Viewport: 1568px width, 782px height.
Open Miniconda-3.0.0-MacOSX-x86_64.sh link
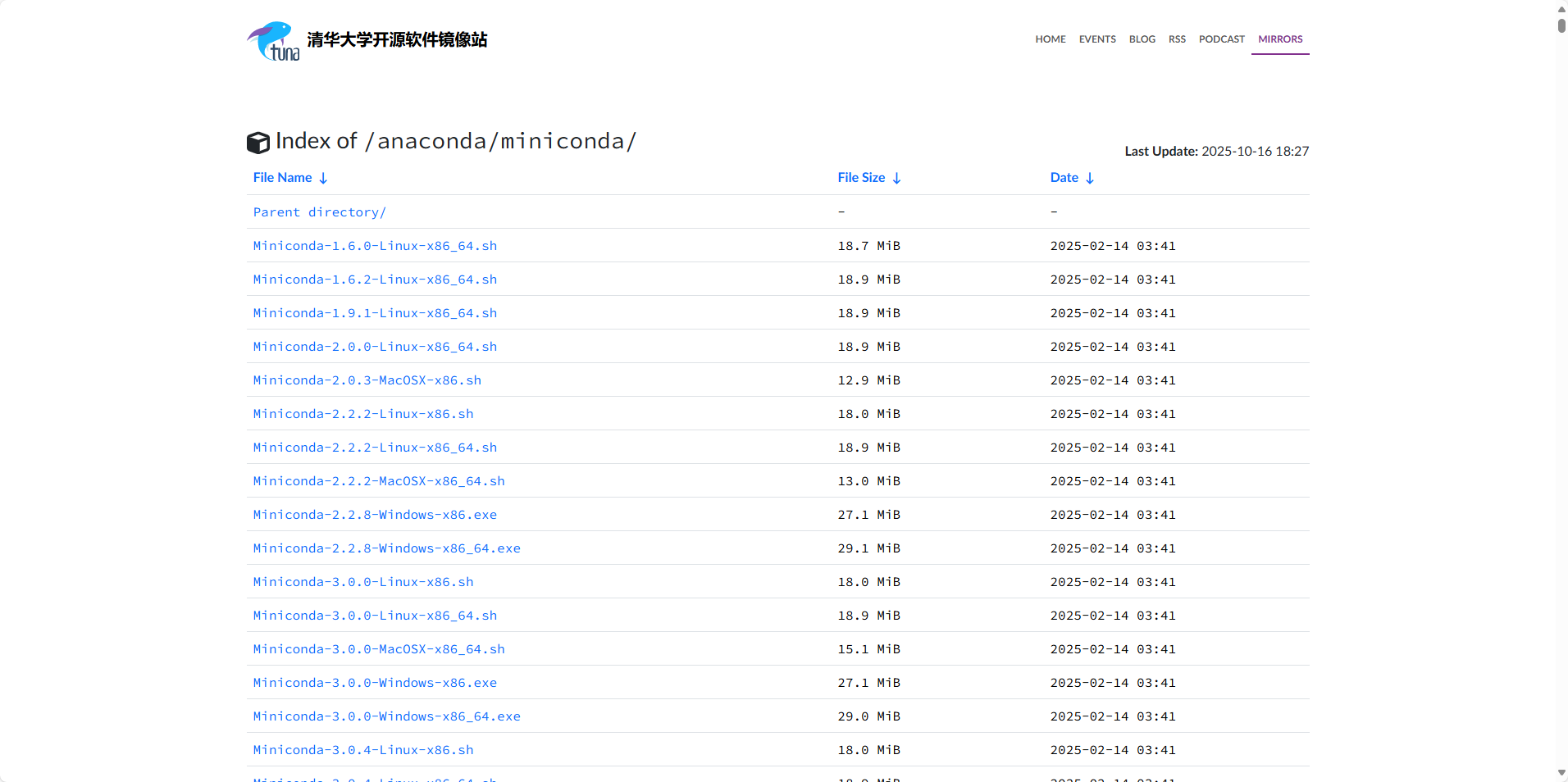coord(378,648)
